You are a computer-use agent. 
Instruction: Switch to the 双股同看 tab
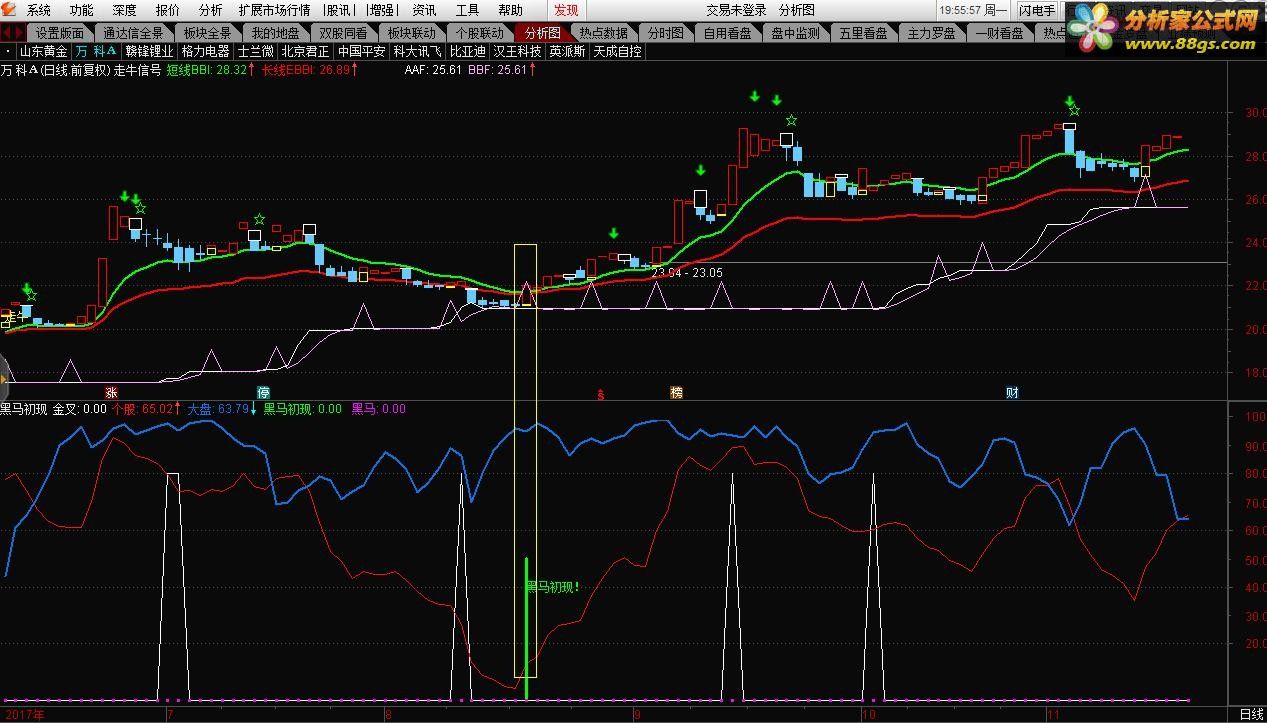pyautogui.click(x=343, y=33)
